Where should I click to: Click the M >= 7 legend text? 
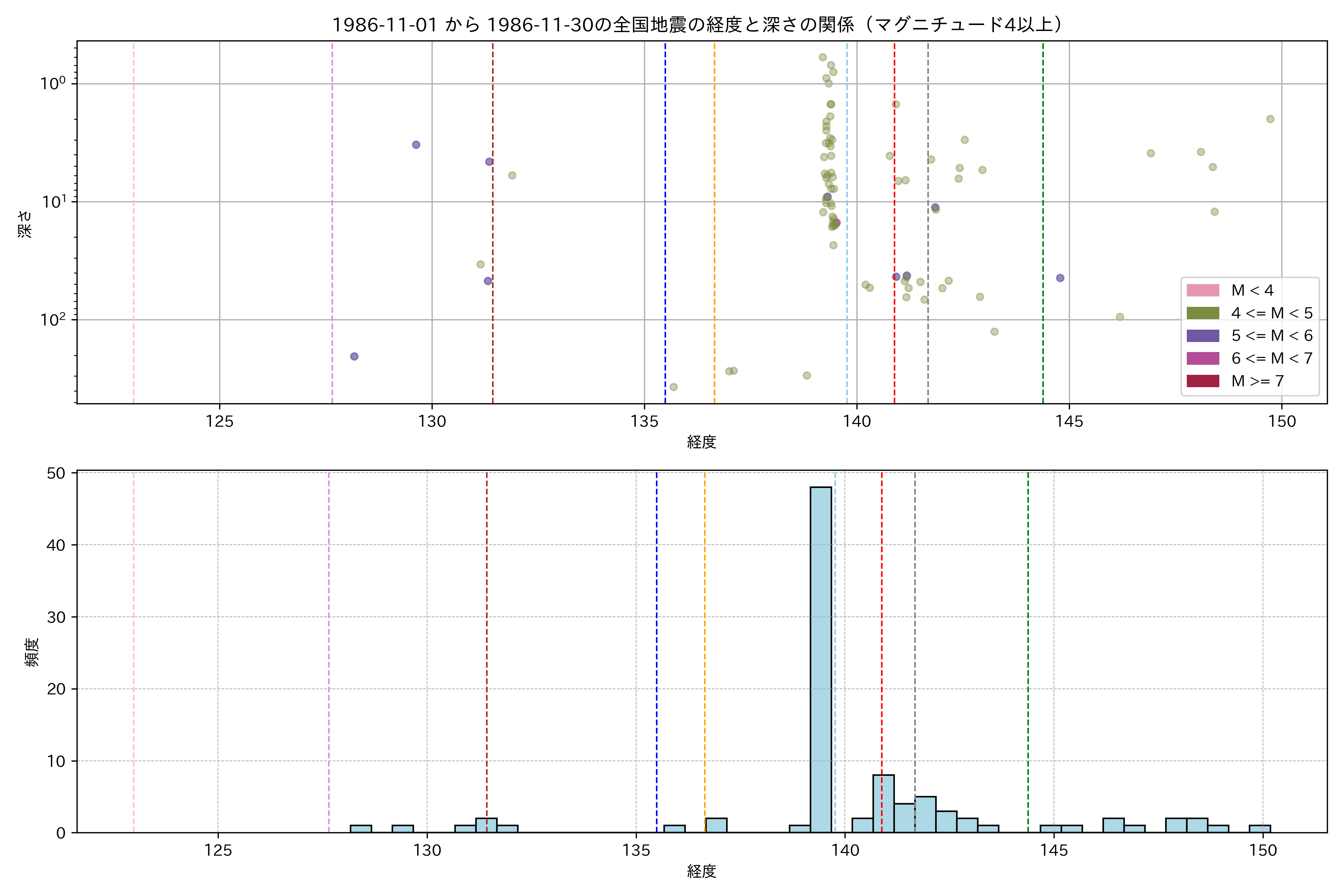[1257, 381]
